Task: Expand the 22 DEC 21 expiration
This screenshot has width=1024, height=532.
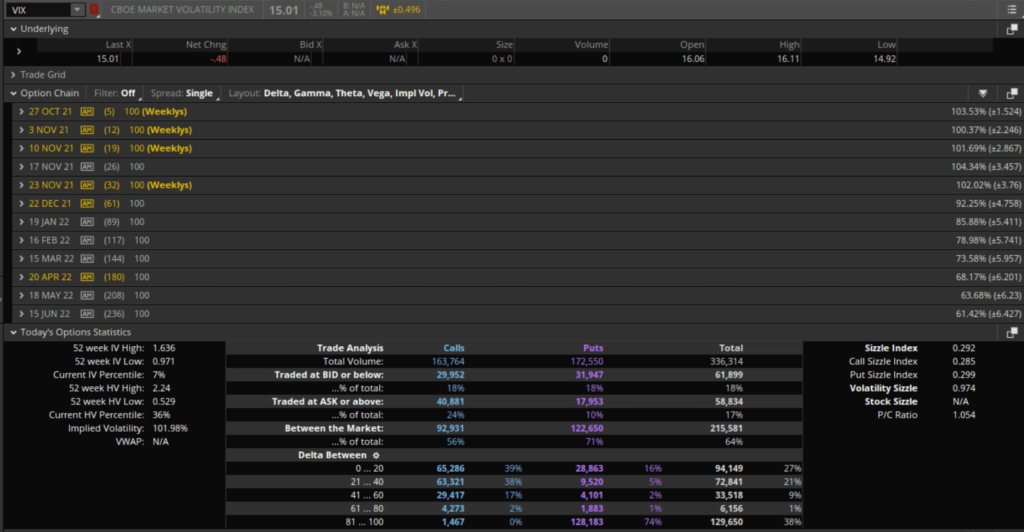Action: point(22,204)
